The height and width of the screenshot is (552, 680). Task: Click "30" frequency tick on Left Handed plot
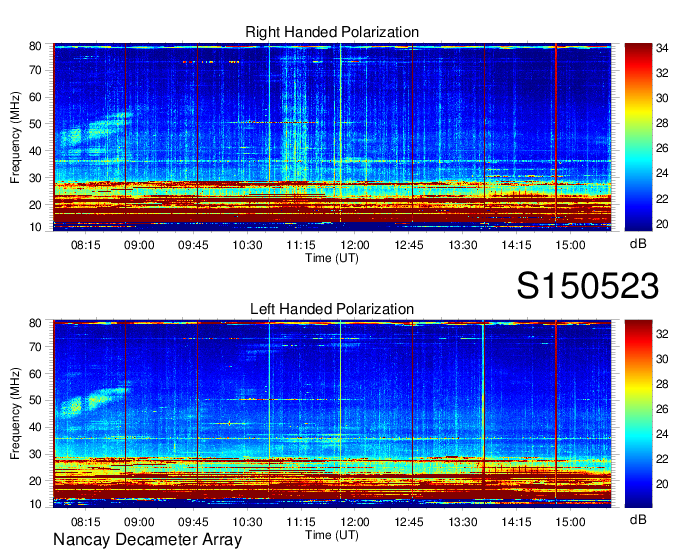(x=35, y=454)
